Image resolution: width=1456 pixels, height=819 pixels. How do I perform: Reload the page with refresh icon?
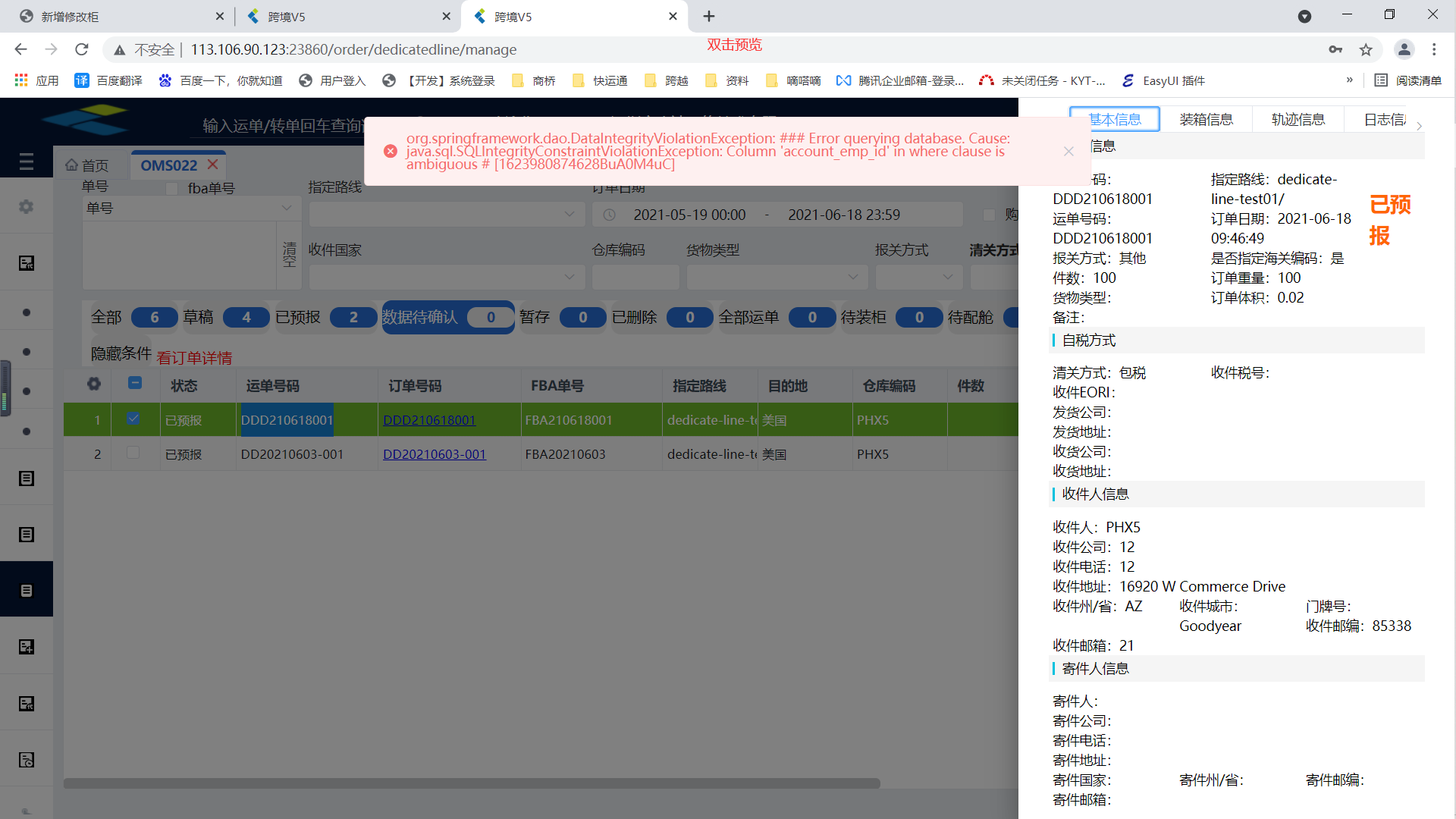[82, 49]
